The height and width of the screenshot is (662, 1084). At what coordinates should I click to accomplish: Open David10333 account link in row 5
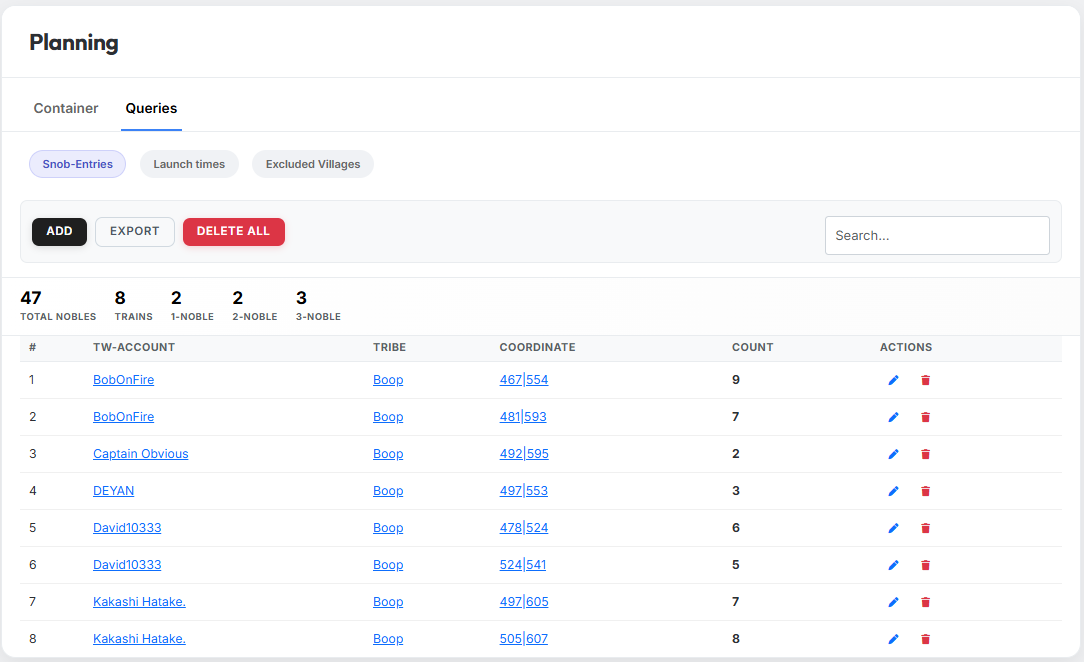pos(127,528)
